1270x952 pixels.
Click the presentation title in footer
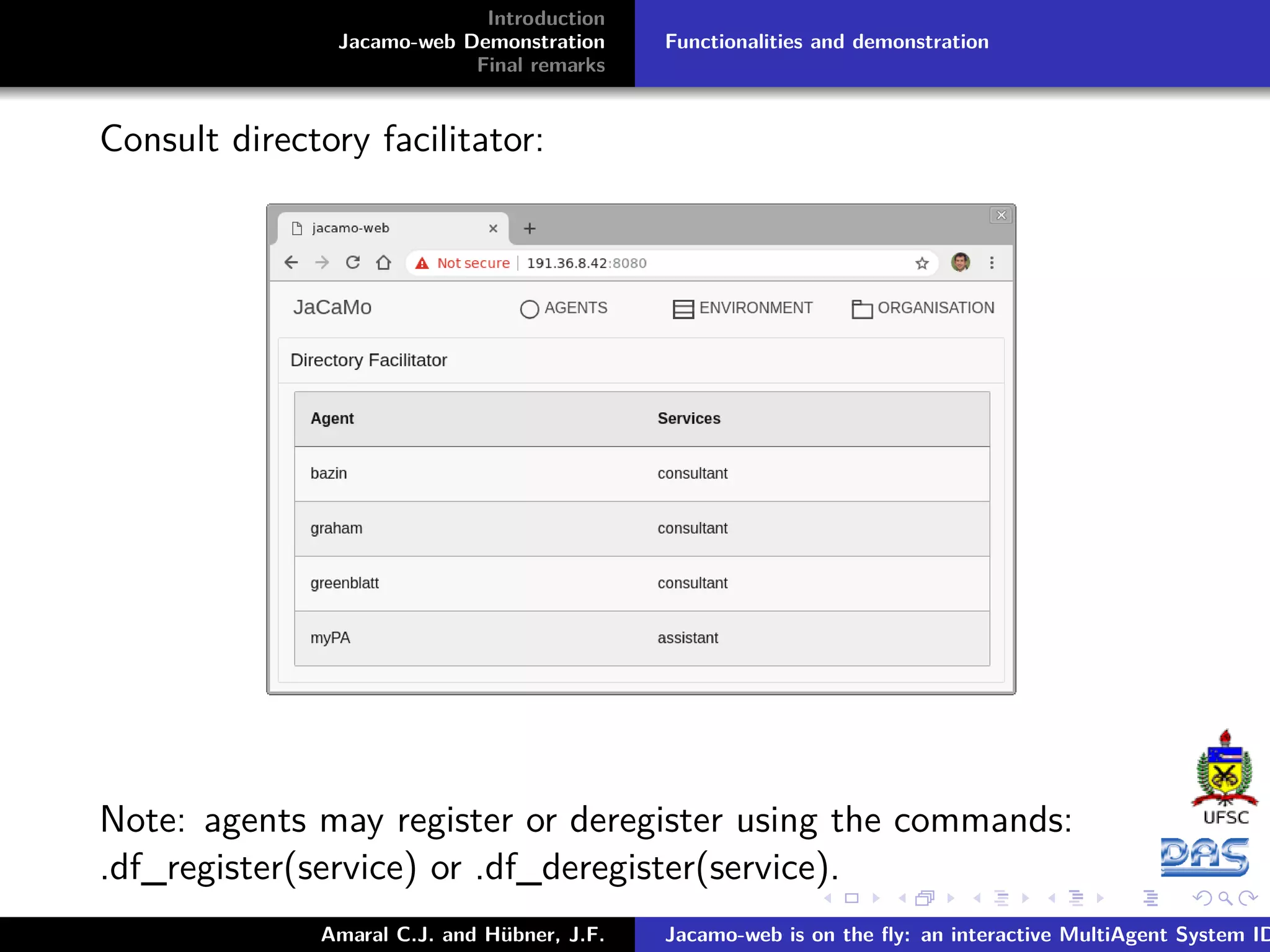point(967,935)
